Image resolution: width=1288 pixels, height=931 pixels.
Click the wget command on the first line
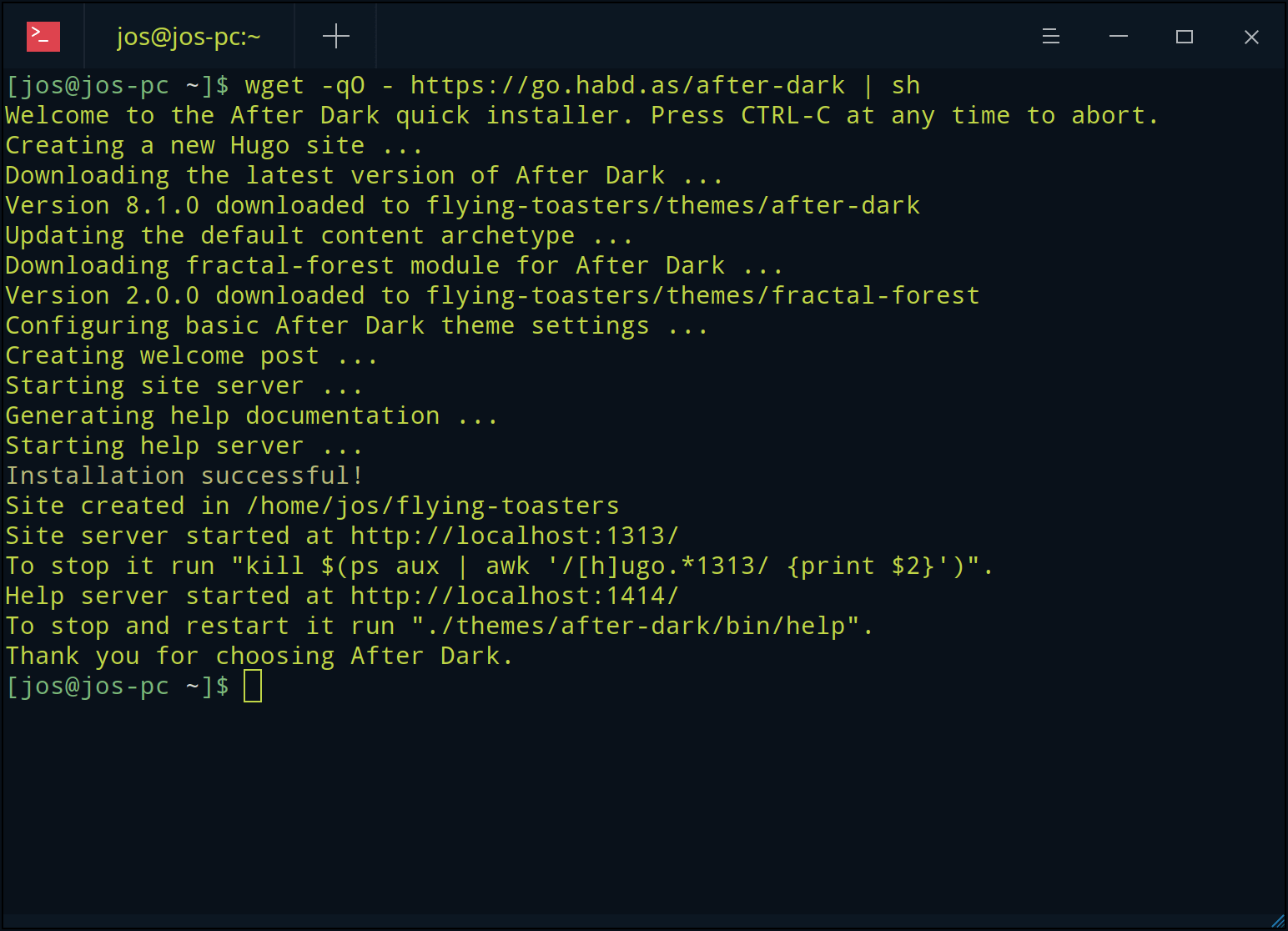tap(274, 86)
